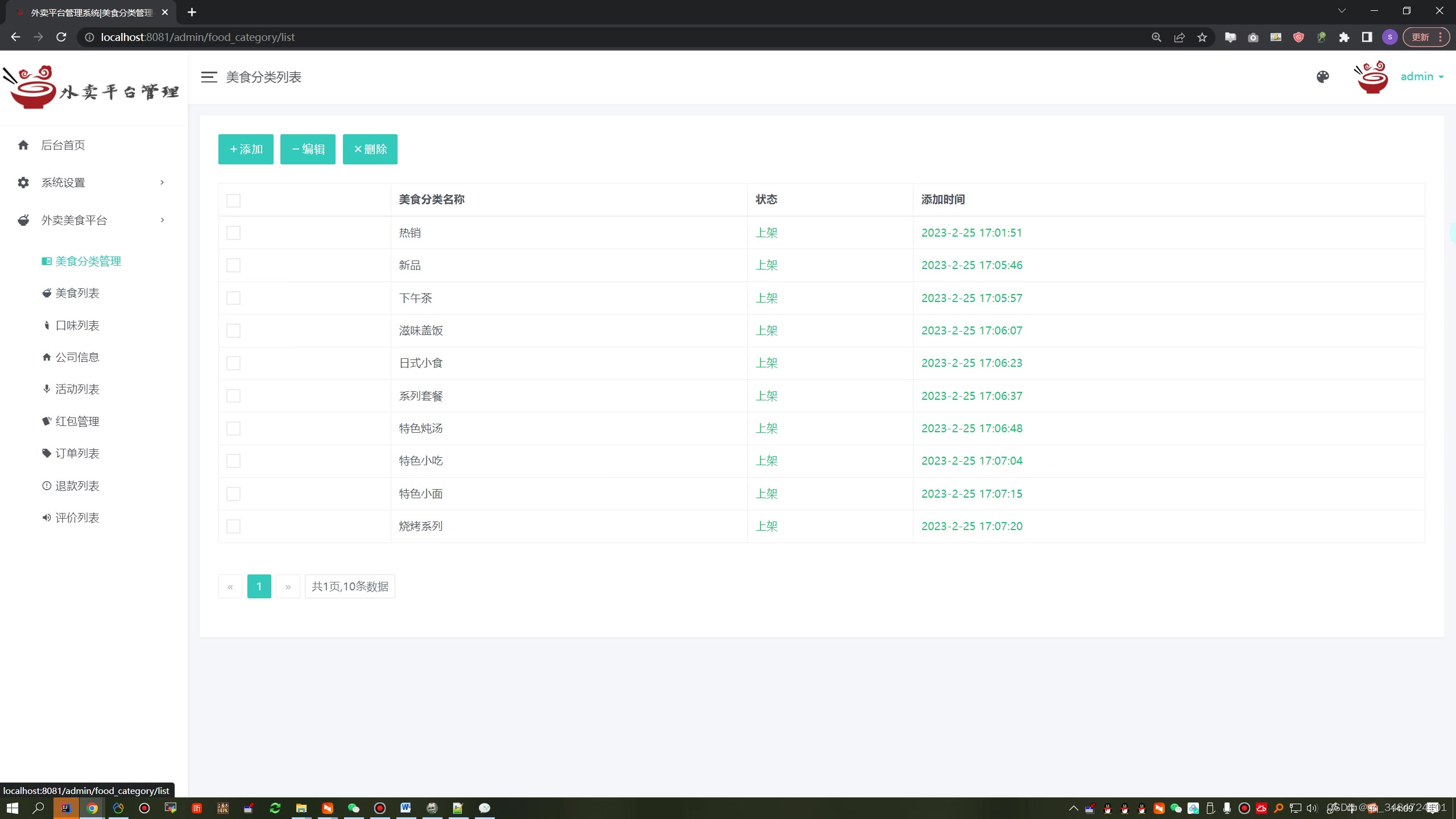Viewport: 1456px width, 819px height.
Task: Open 订单列表 in the sidebar
Action: point(77,453)
